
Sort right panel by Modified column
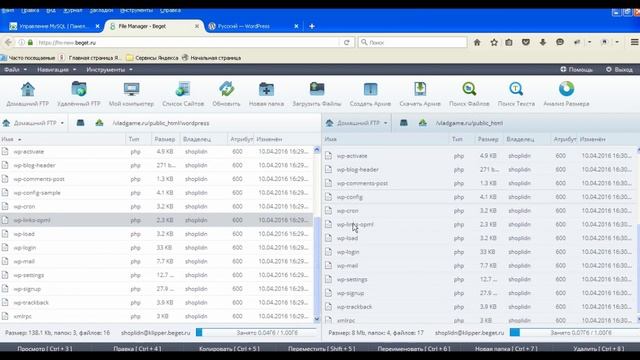coord(593,139)
